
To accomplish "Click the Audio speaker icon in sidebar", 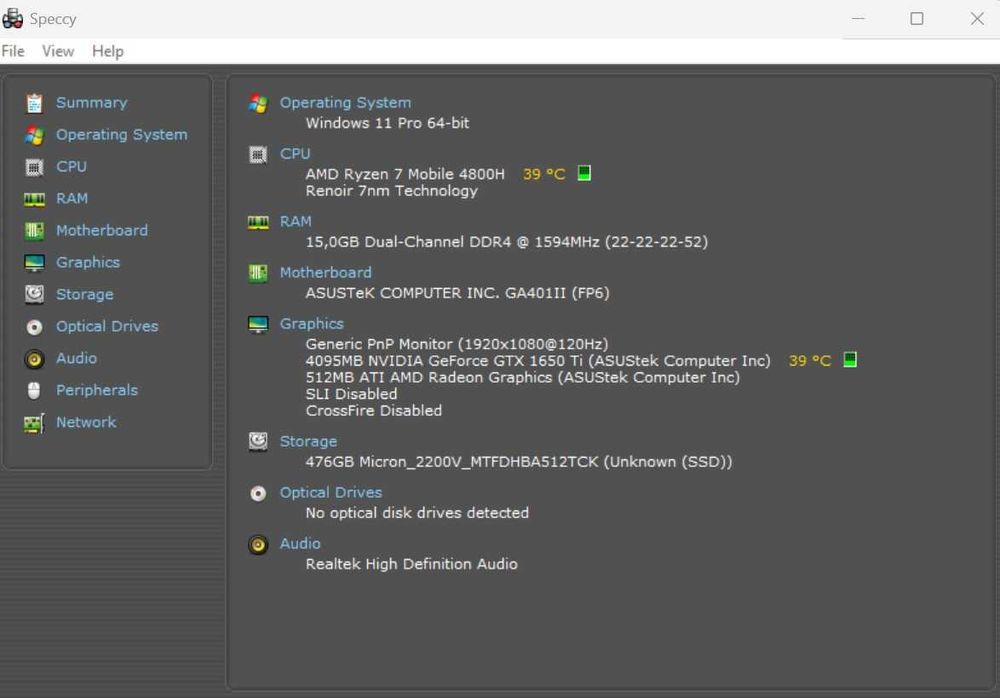I will [x=34, y=359].
